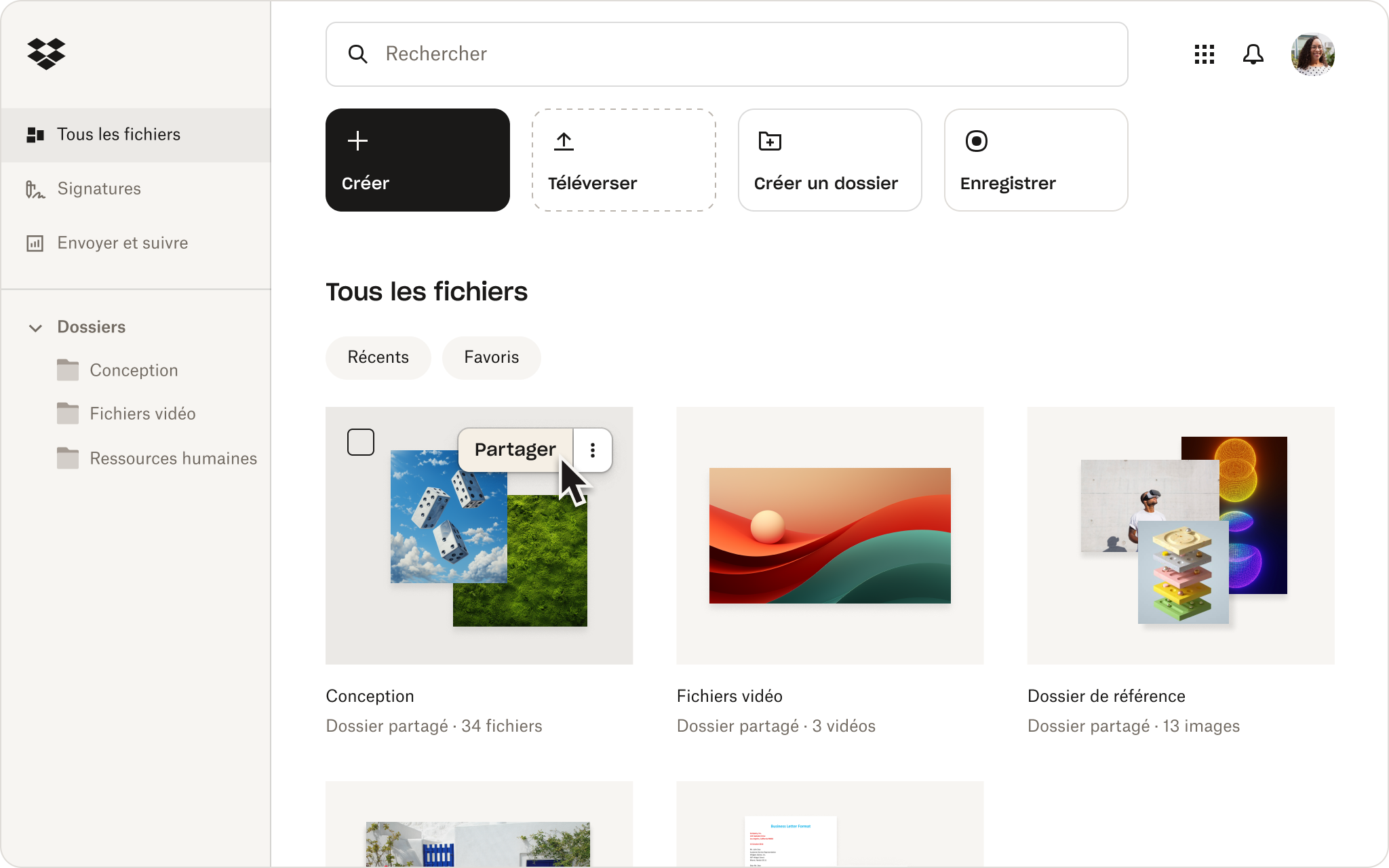Image resolution: width=1389 pixels, height=868 pixels.
Task: Click the Upload/Téléverser icon
Action: [564, 138]
